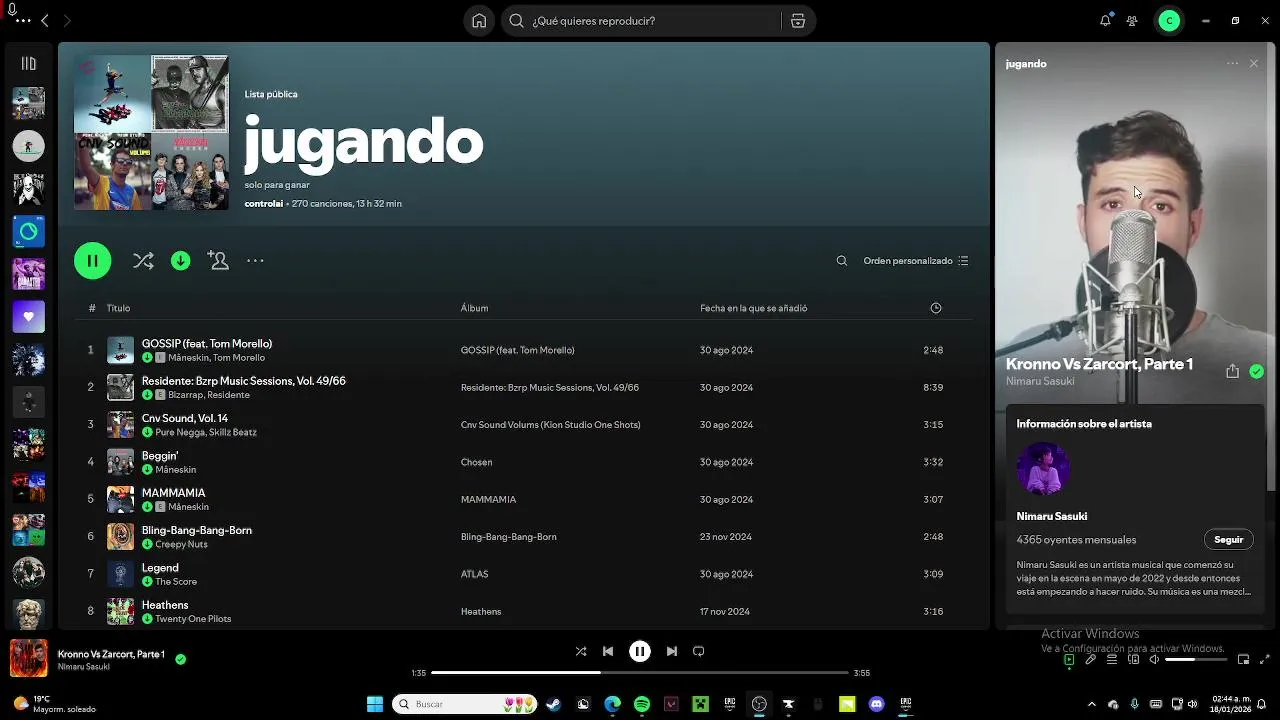
Task: Open the Spotify main menu dots
Action: tap(24, 21)
